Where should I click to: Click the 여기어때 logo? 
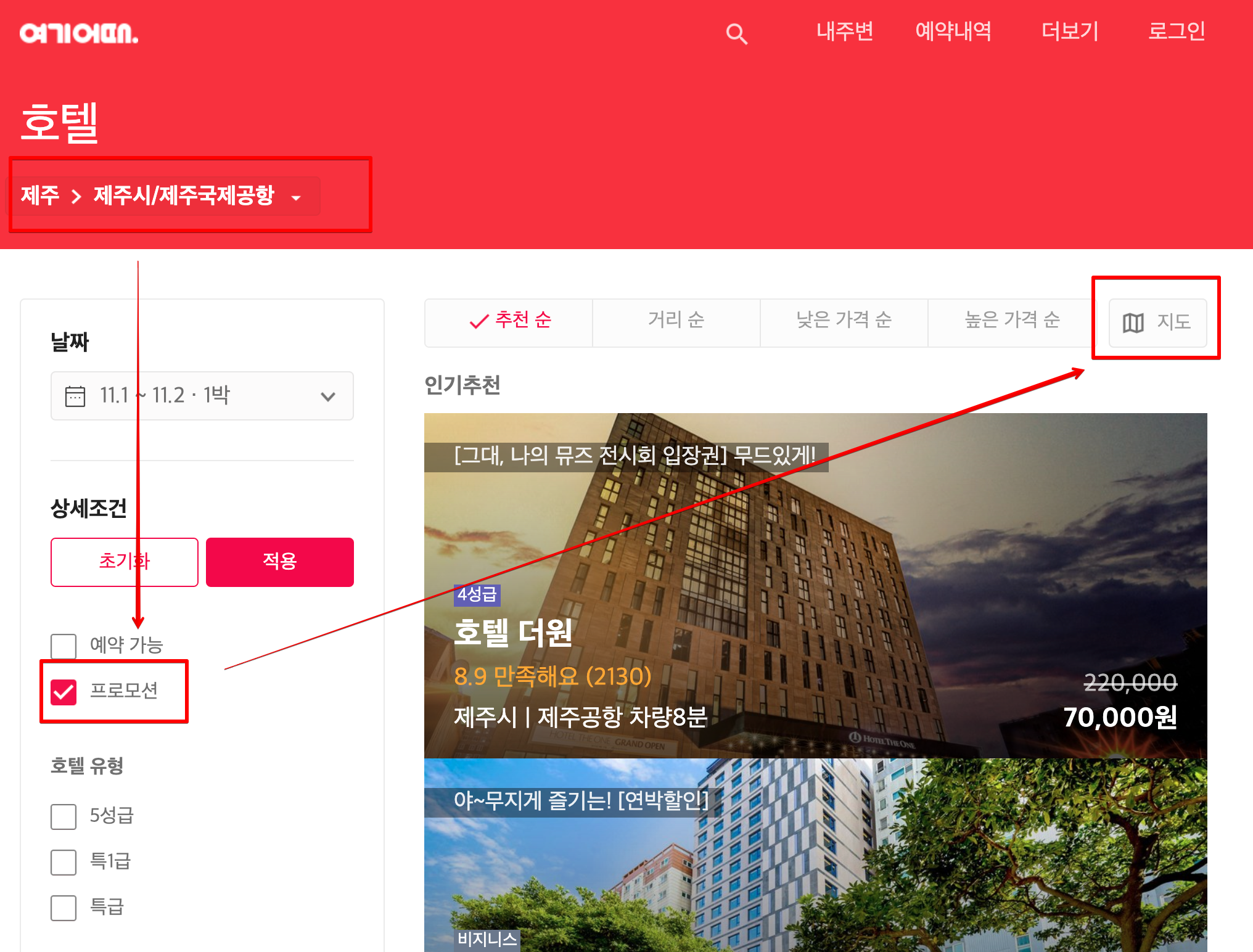point(79,33)
